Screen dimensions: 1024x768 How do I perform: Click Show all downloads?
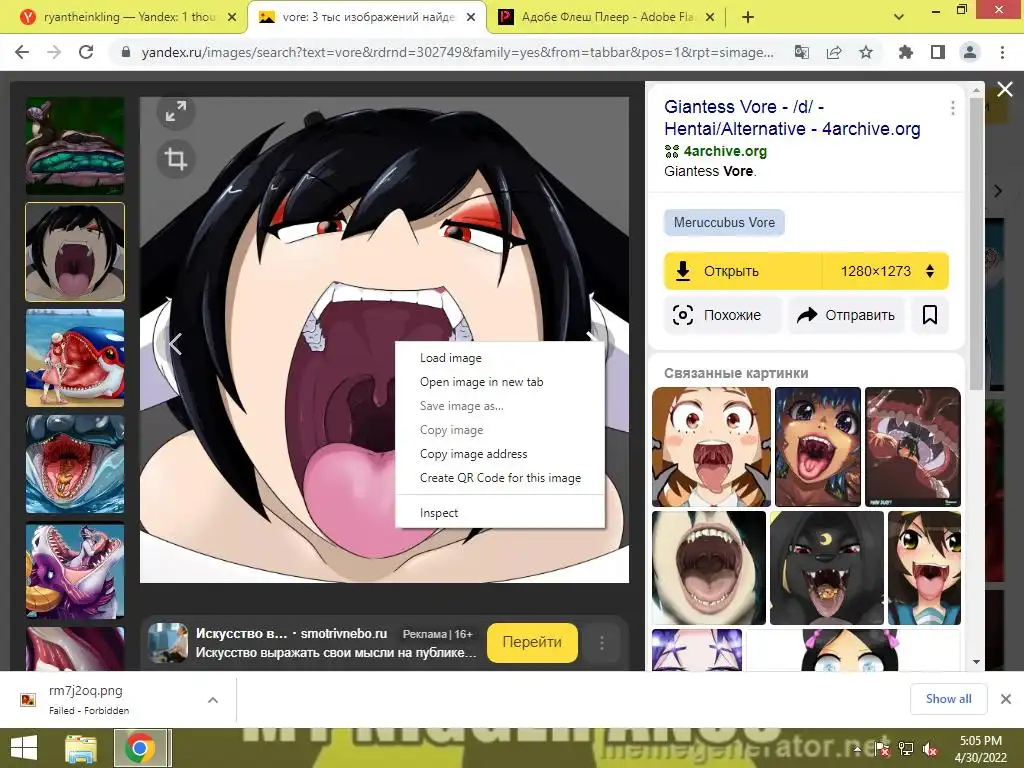click(948, 699)
